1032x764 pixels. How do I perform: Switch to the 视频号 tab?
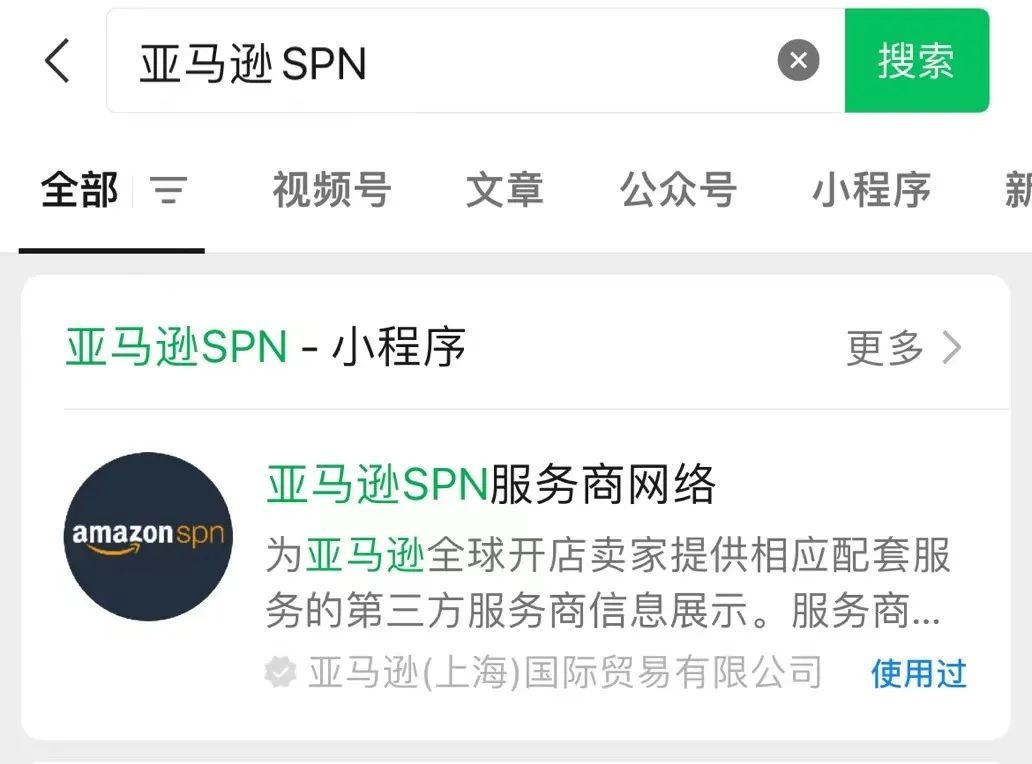[332, 190]
